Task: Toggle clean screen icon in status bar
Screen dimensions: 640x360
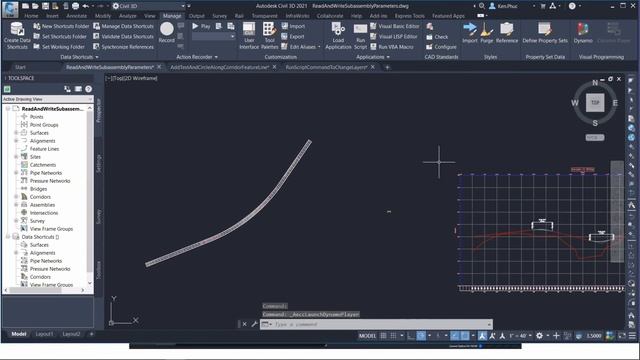Action: (622, 336)
